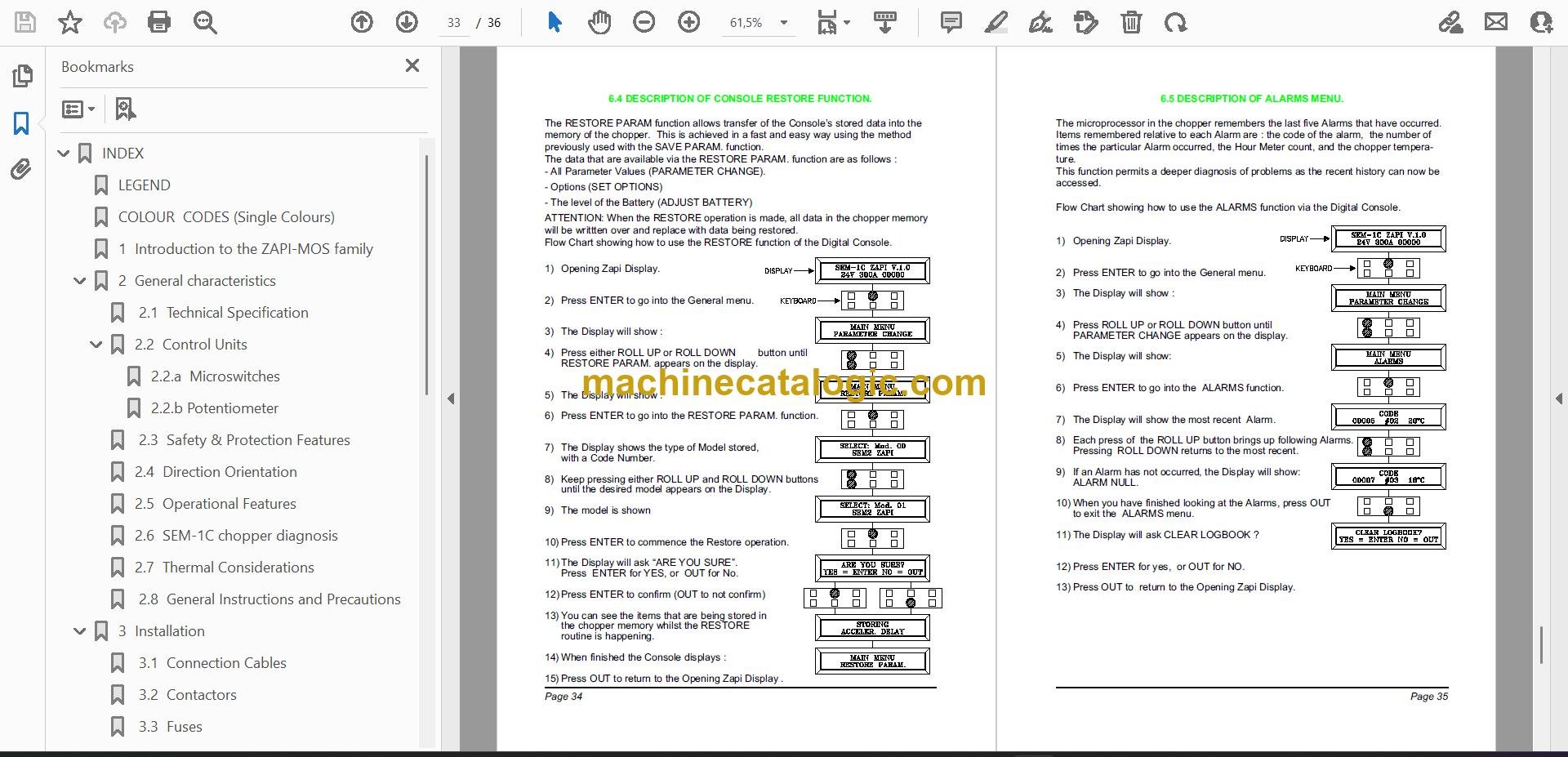
Task: Collapse 2 General characteristics bookmark
Action: pos(80,281)
